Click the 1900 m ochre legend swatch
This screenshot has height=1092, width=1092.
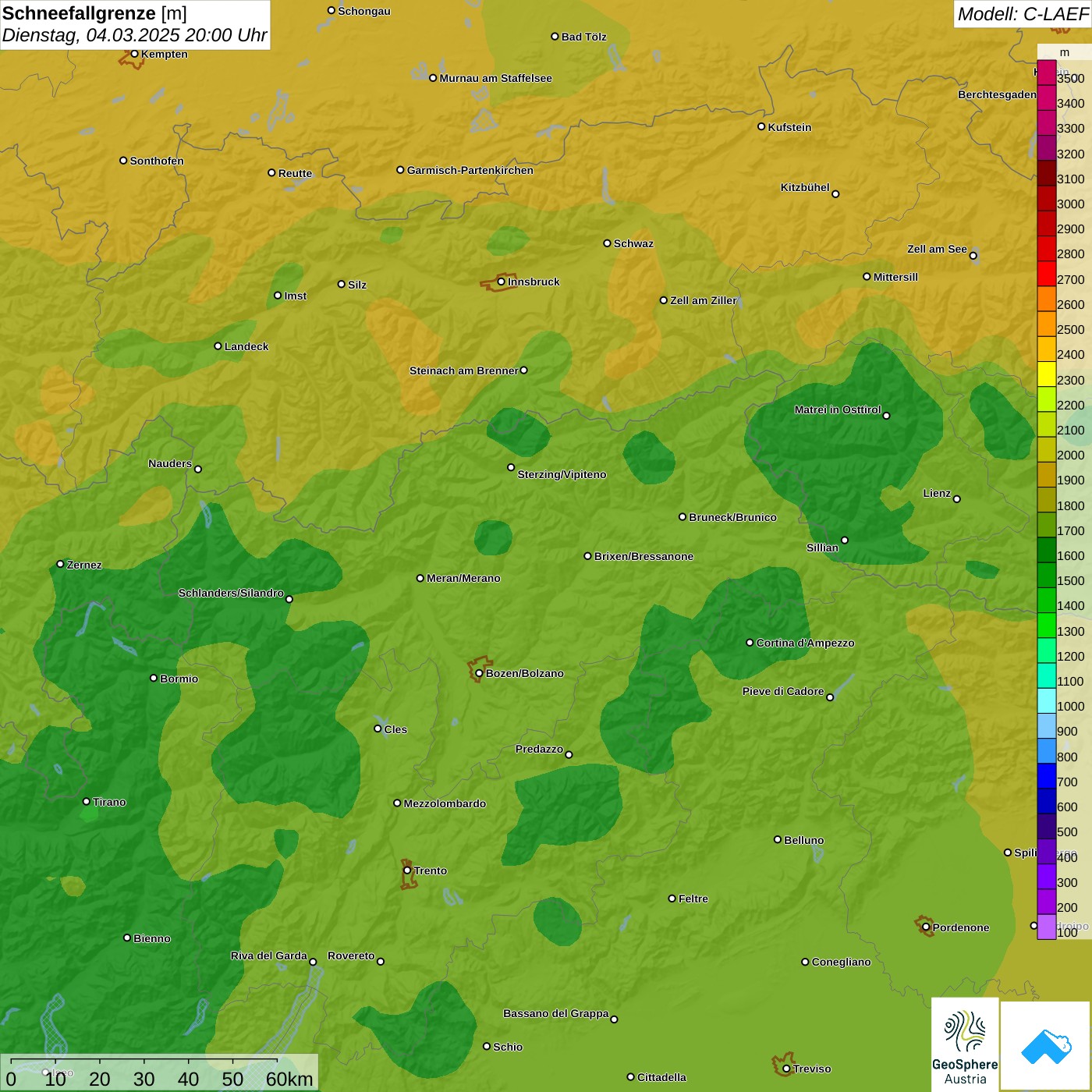pos(1047,475)
